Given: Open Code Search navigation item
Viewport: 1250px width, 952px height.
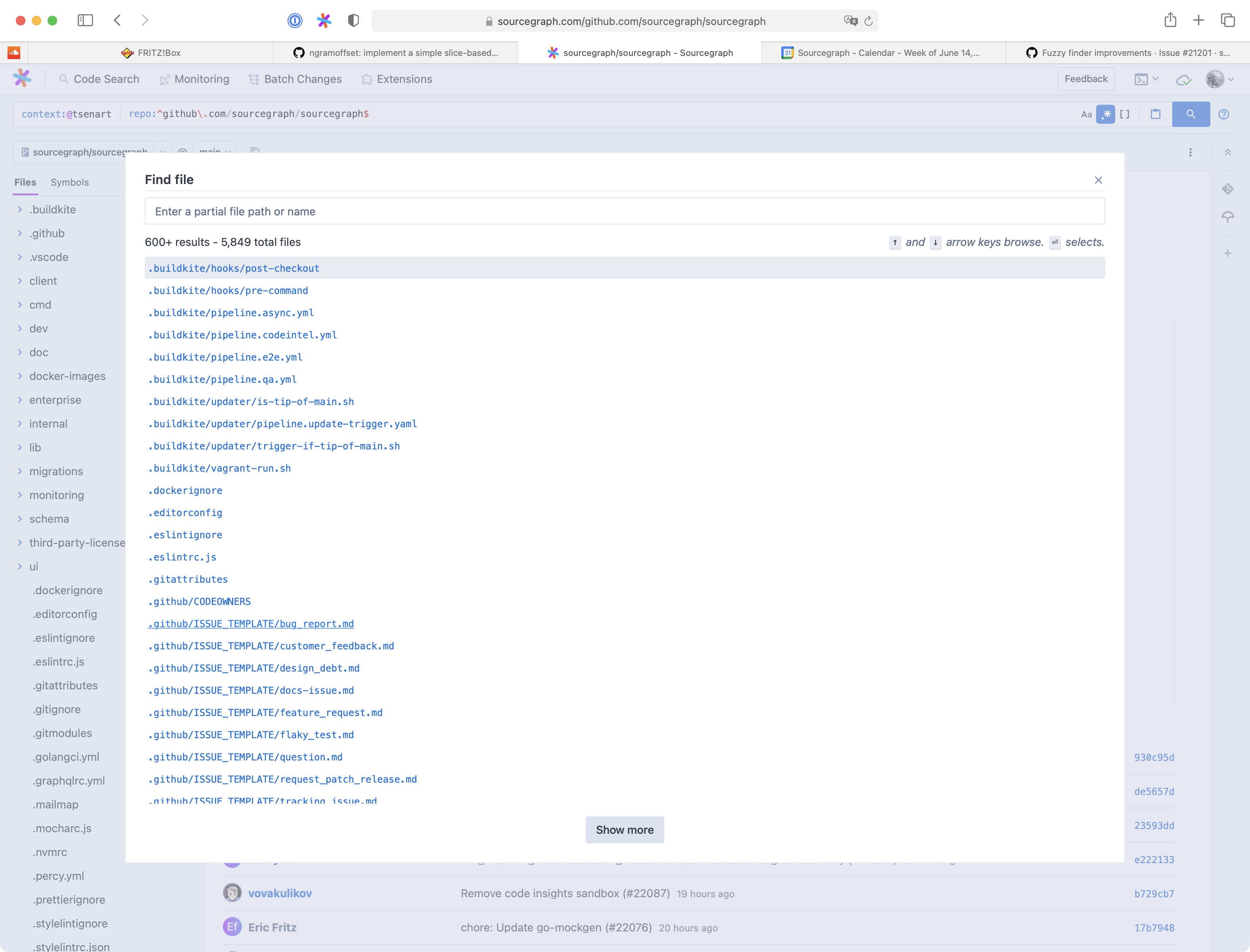Looking at the screenshot, I should pyautogui.click(x=99, y=79).
